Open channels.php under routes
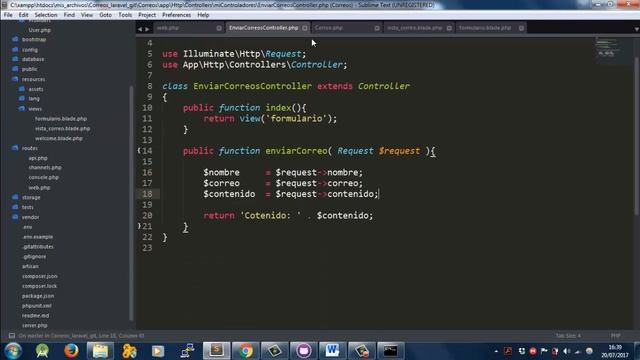Image resolution: width=640 pixels, height=360 pixels. click(45, 167)
